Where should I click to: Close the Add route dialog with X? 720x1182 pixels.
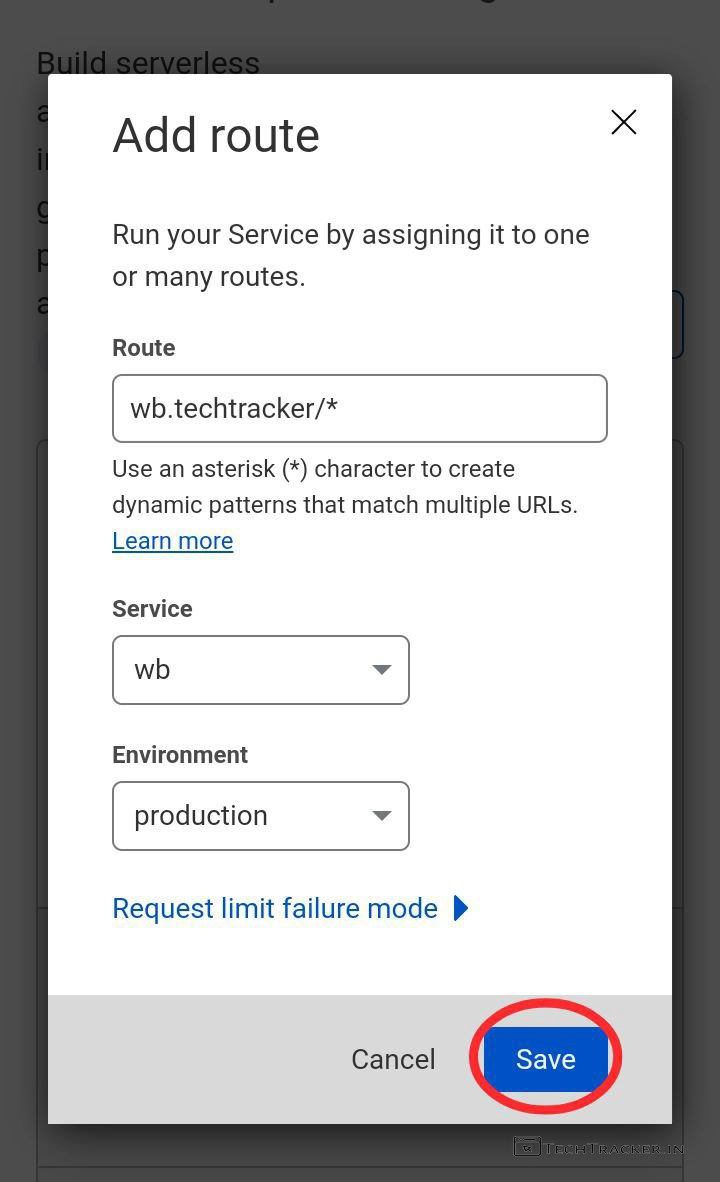click(x=623, y=122)
